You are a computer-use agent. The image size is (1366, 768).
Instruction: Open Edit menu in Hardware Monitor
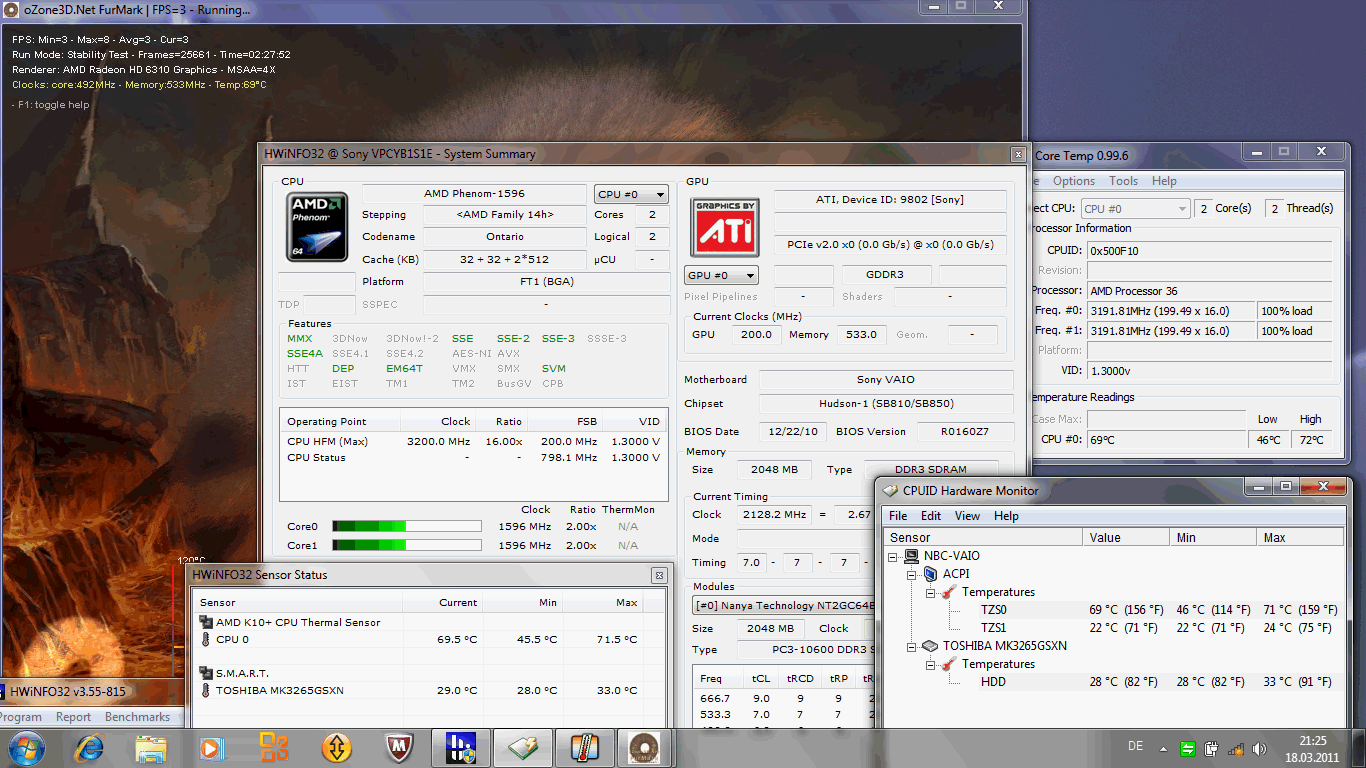click(x=931, y=516)
